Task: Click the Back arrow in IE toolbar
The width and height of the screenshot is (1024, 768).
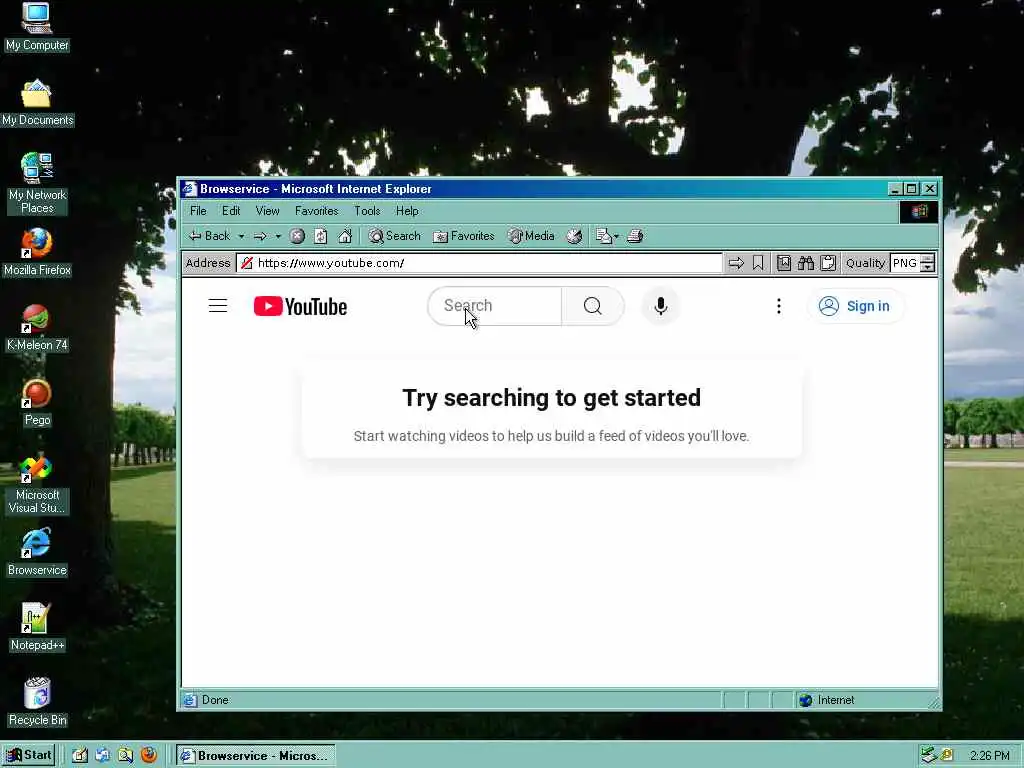Action: pos(209,236)
